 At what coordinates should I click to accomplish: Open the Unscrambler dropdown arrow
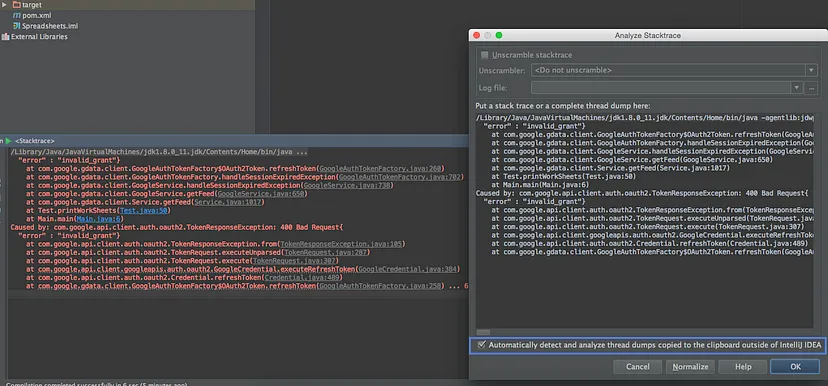[x=811, y=70]
